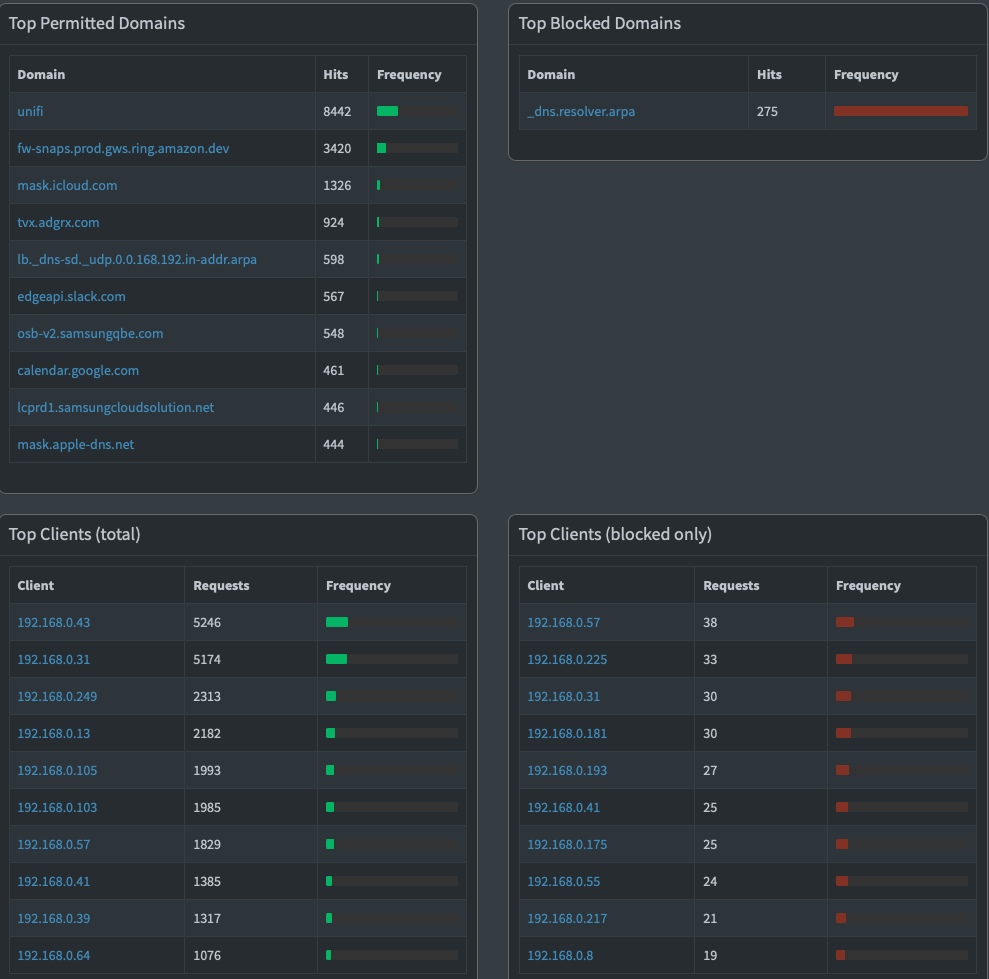This screenshot has width=989, height=979.
Task: Click the green frequency bar for unifi
Action: (388, 111)
